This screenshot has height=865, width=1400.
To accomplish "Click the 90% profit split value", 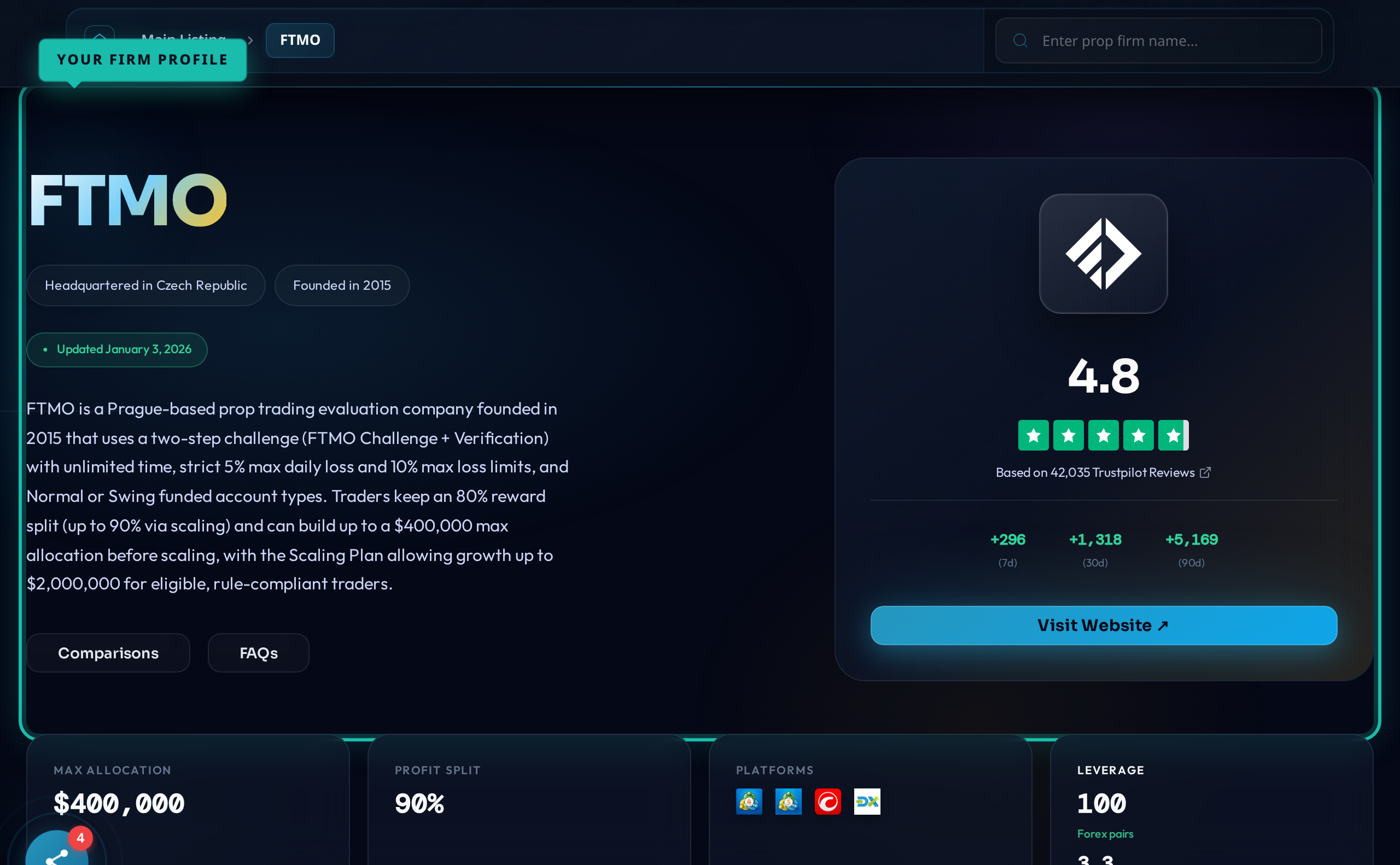I will tap(419, 804).
